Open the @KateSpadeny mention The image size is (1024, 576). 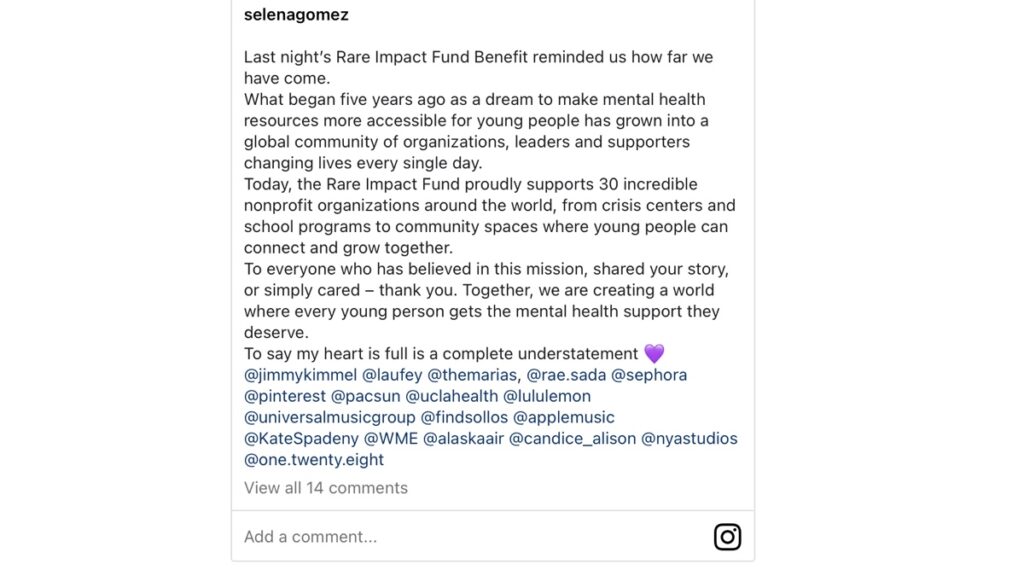299,438
